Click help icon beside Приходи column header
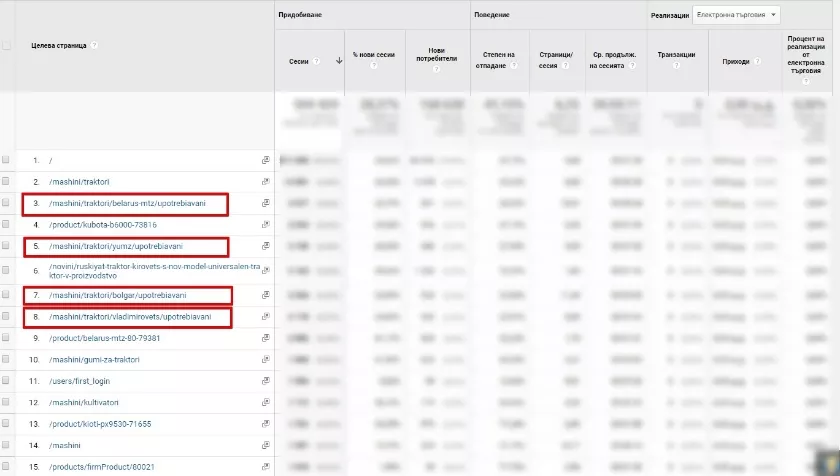 click(757, 62)
